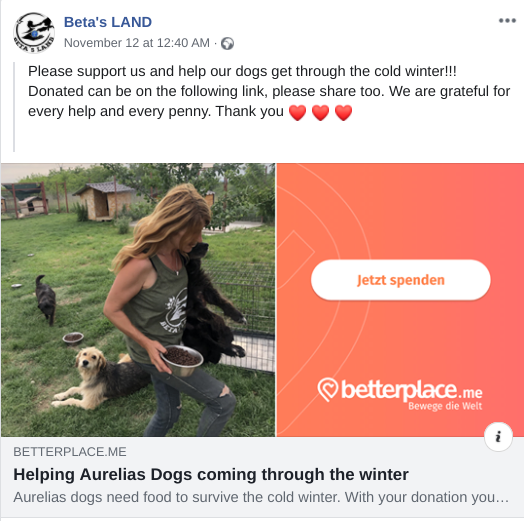Image resolution: width=524 pixels, height=521 pixels.
Task: Click the link info "i" icon
Action: point(498,437)
